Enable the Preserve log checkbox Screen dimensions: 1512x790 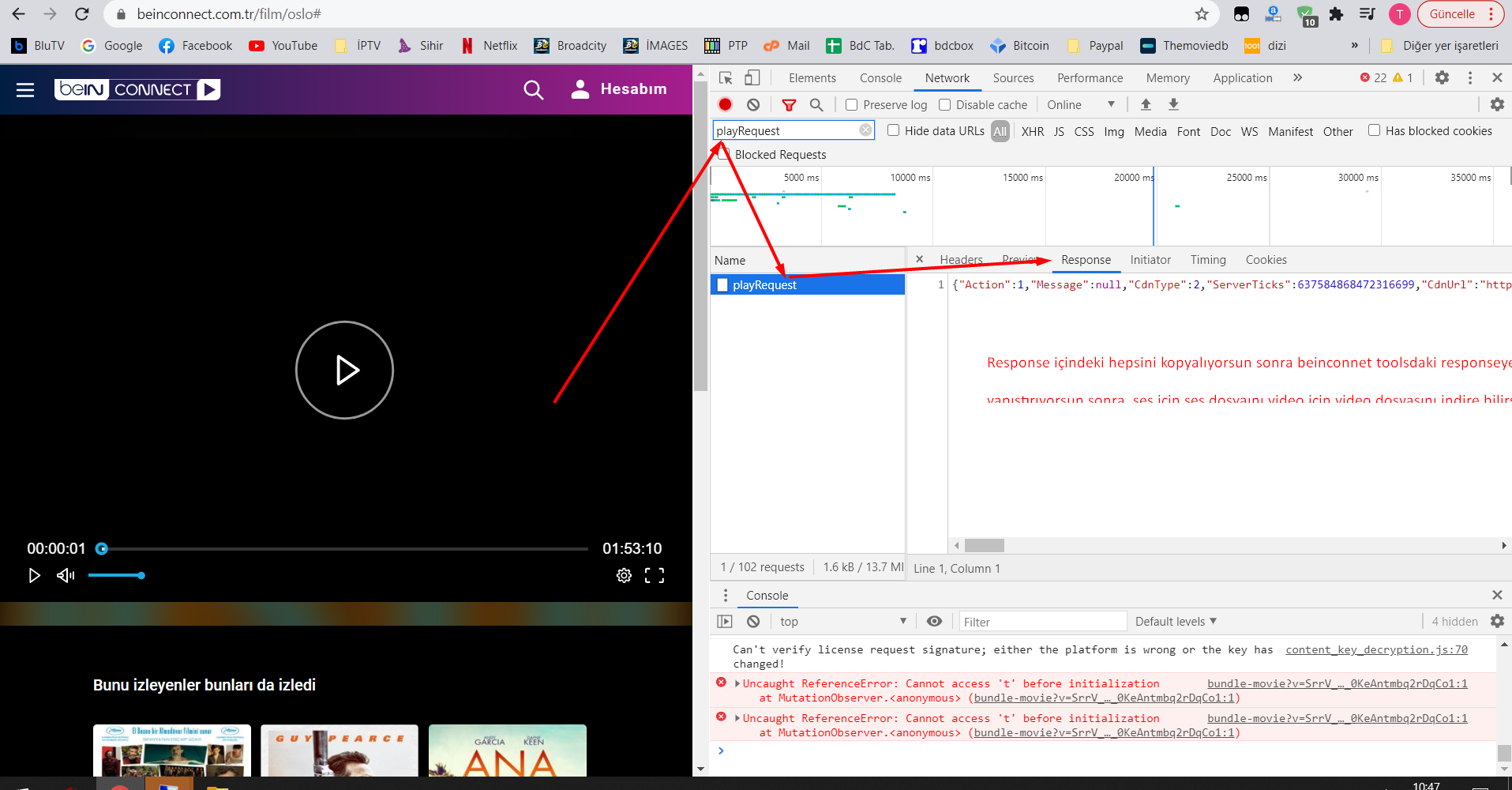pyautogui.click(x=852, y=104)
